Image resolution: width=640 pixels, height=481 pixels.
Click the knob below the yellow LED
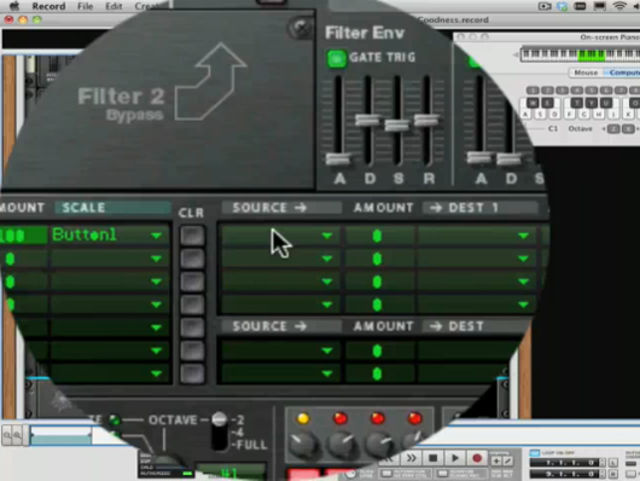point(304,445)
